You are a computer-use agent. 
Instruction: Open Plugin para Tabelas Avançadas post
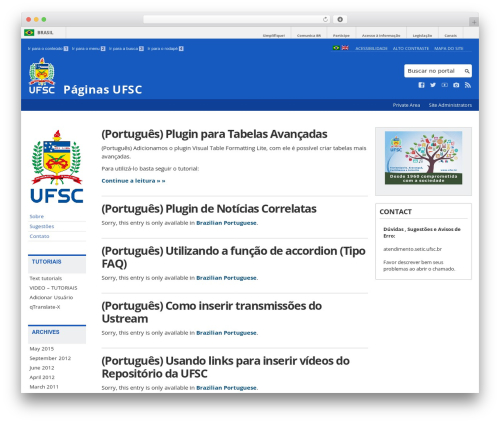214,134
